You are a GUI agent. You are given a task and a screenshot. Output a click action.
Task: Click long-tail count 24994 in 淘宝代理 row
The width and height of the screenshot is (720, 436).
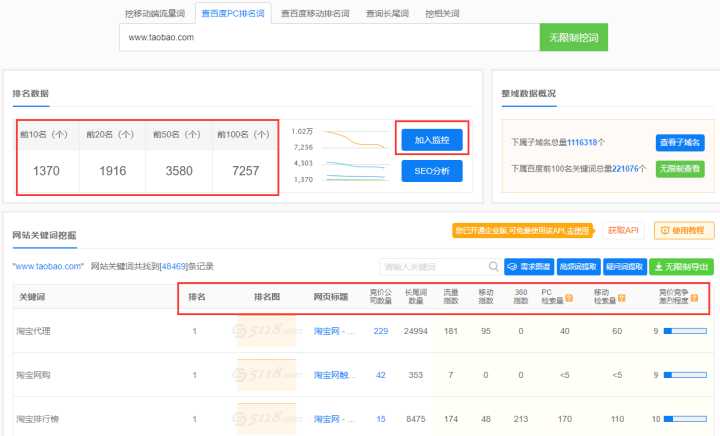point(416,331)
